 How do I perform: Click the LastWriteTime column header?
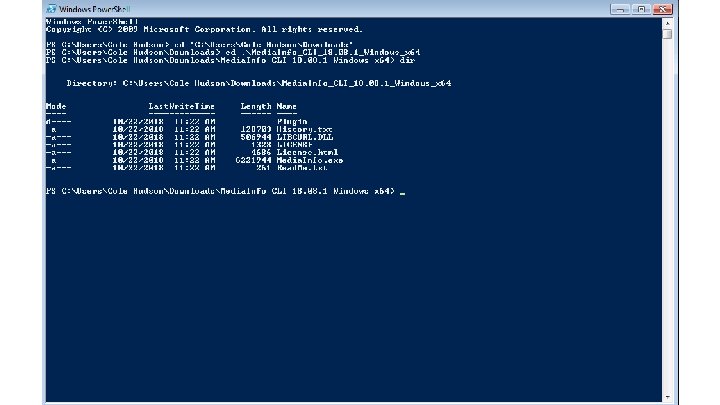181,106
